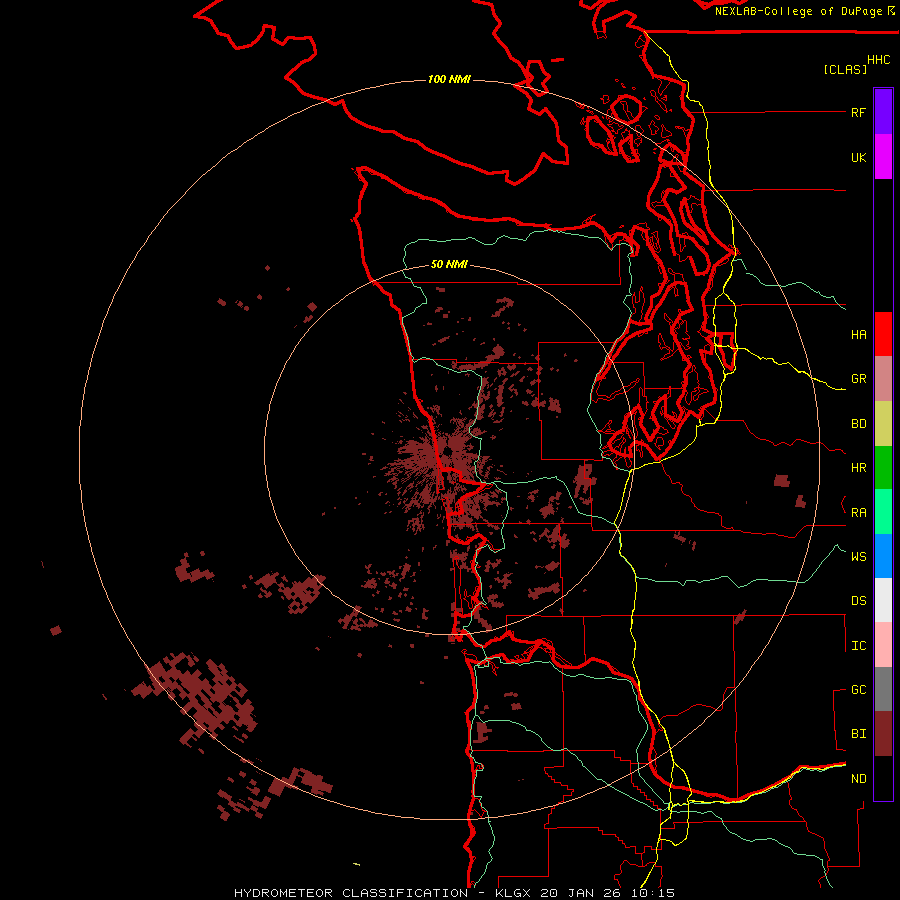Click the ND black legend swatch
900x900 pixels.
(x=883, y=778)
